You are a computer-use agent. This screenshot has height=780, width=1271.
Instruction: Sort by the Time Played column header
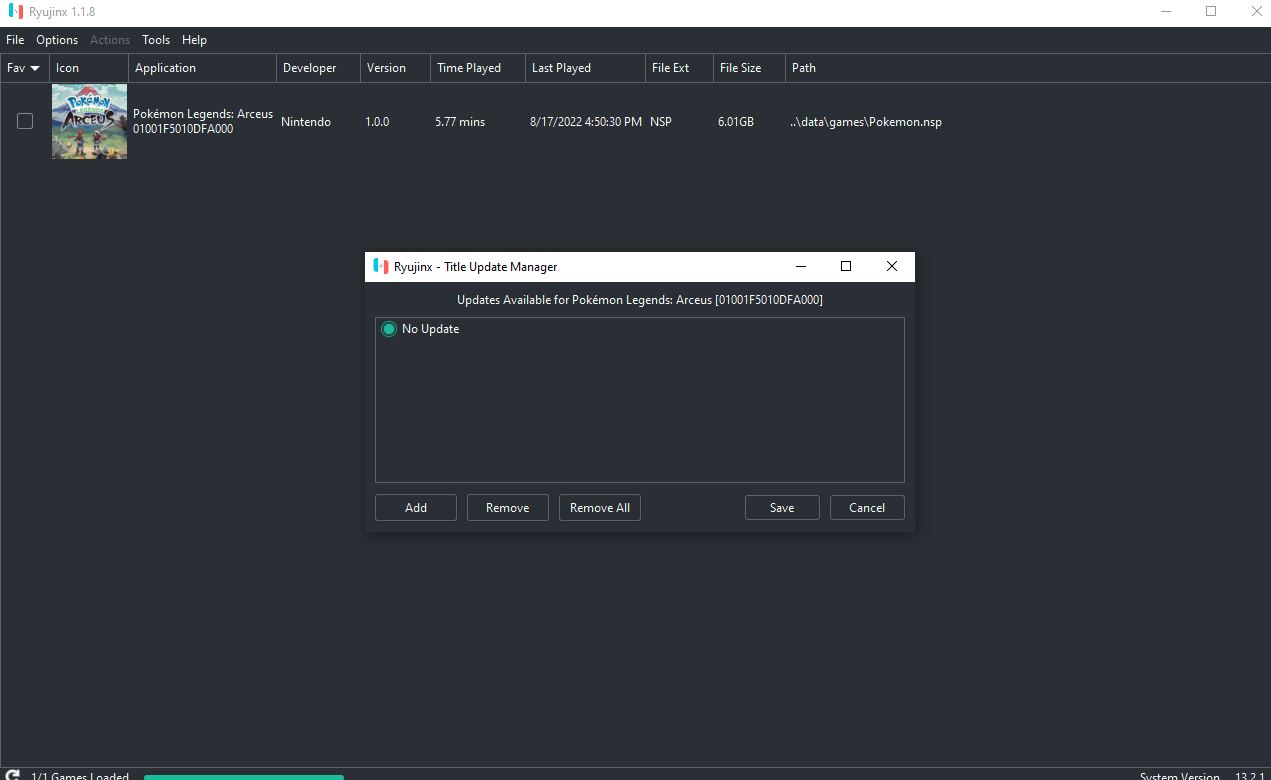(x=469, y=68)
